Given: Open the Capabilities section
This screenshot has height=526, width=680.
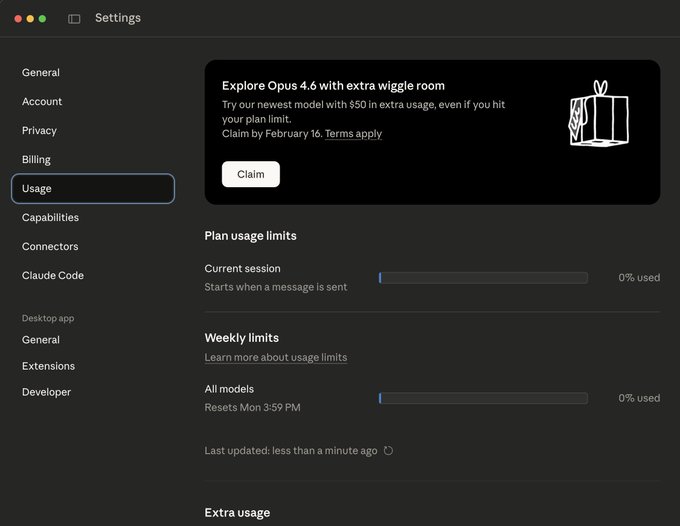Looking at the screenshot, I should [50, 218].
